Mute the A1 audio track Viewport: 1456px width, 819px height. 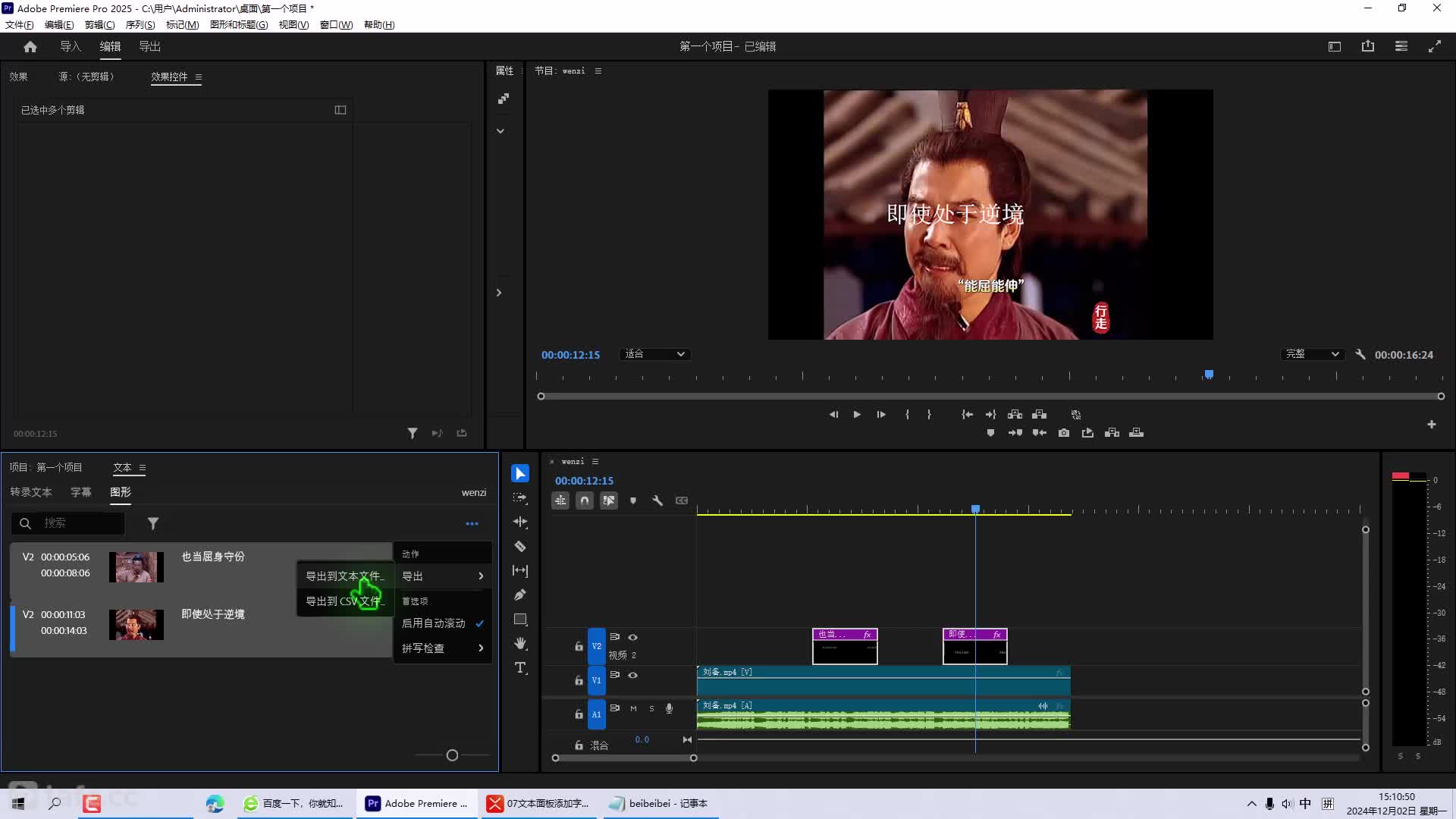633,709
